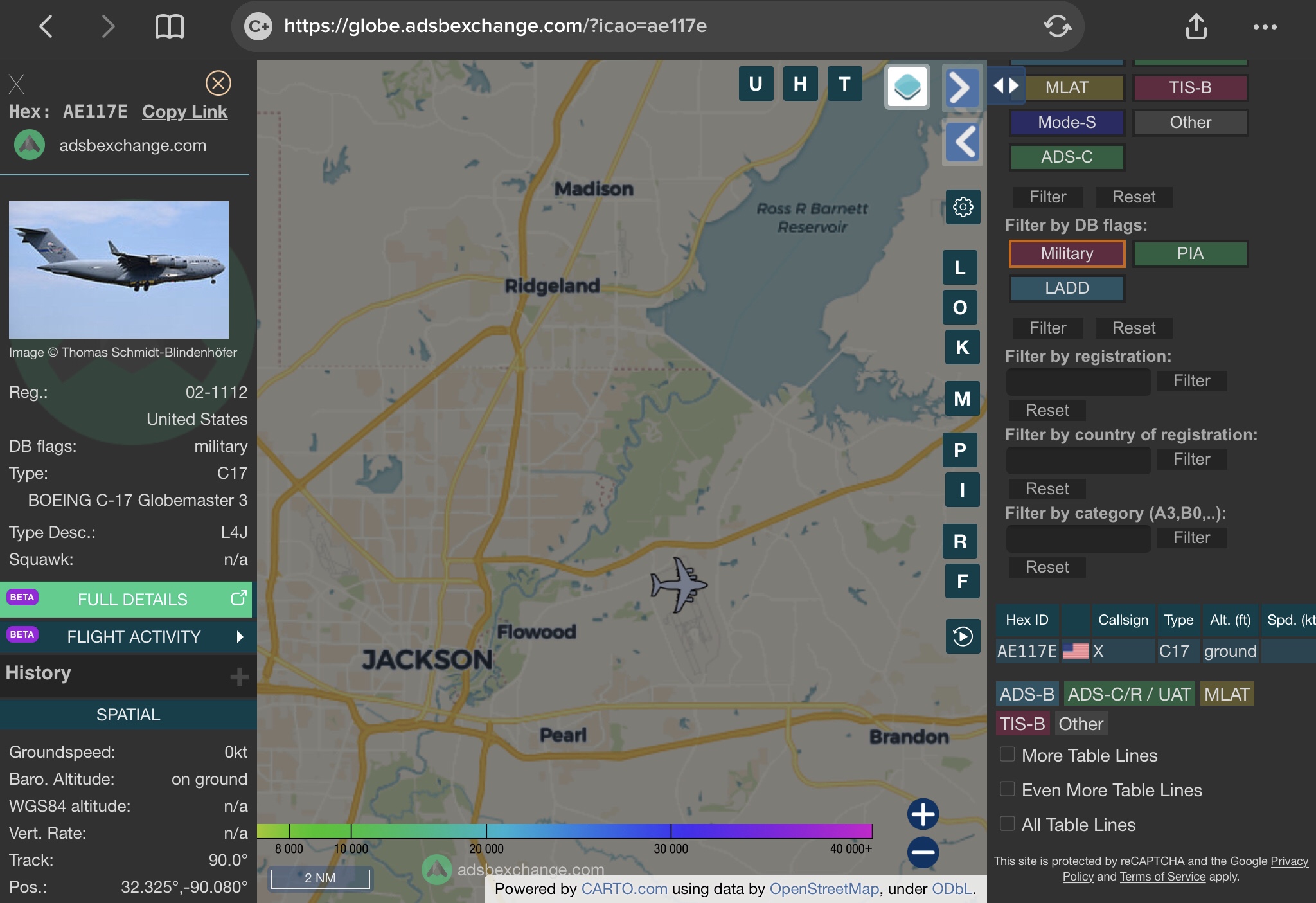Toggle the PIA DB flag filter
Viewport: 1316px width, 903px height.
pyautogui.click(x=1190, y=253)
